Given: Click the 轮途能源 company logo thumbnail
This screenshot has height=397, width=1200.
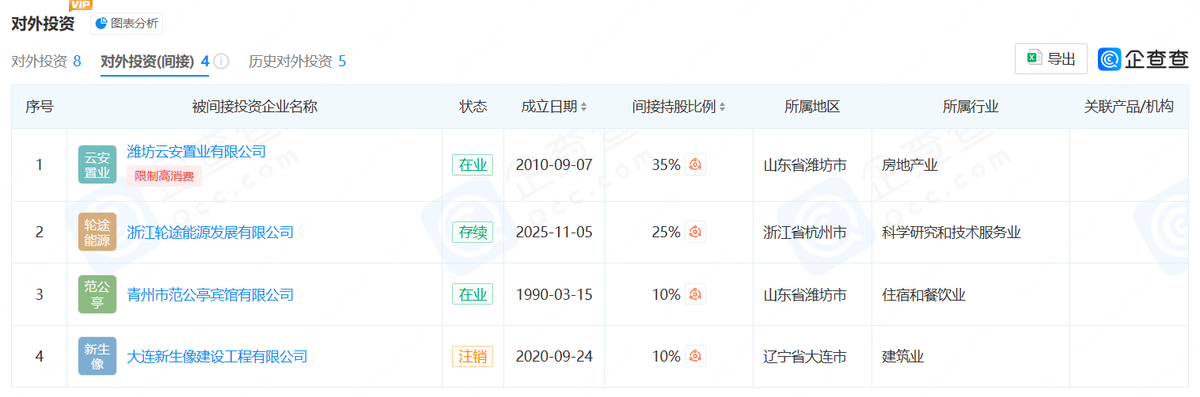Looking at the screenshot, I should click(97, 232).
